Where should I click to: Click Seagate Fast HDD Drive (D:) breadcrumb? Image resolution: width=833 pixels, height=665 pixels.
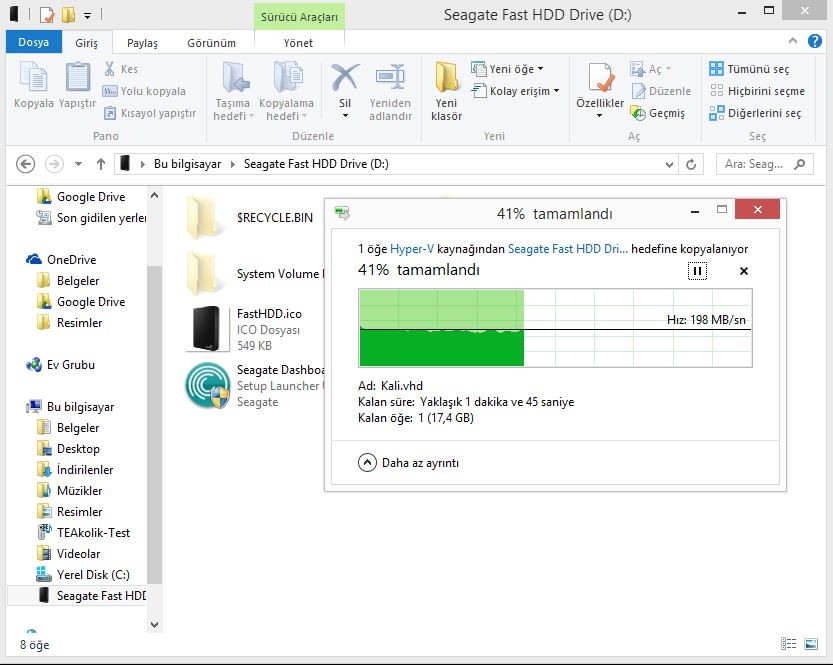click(x=316, y=164)
